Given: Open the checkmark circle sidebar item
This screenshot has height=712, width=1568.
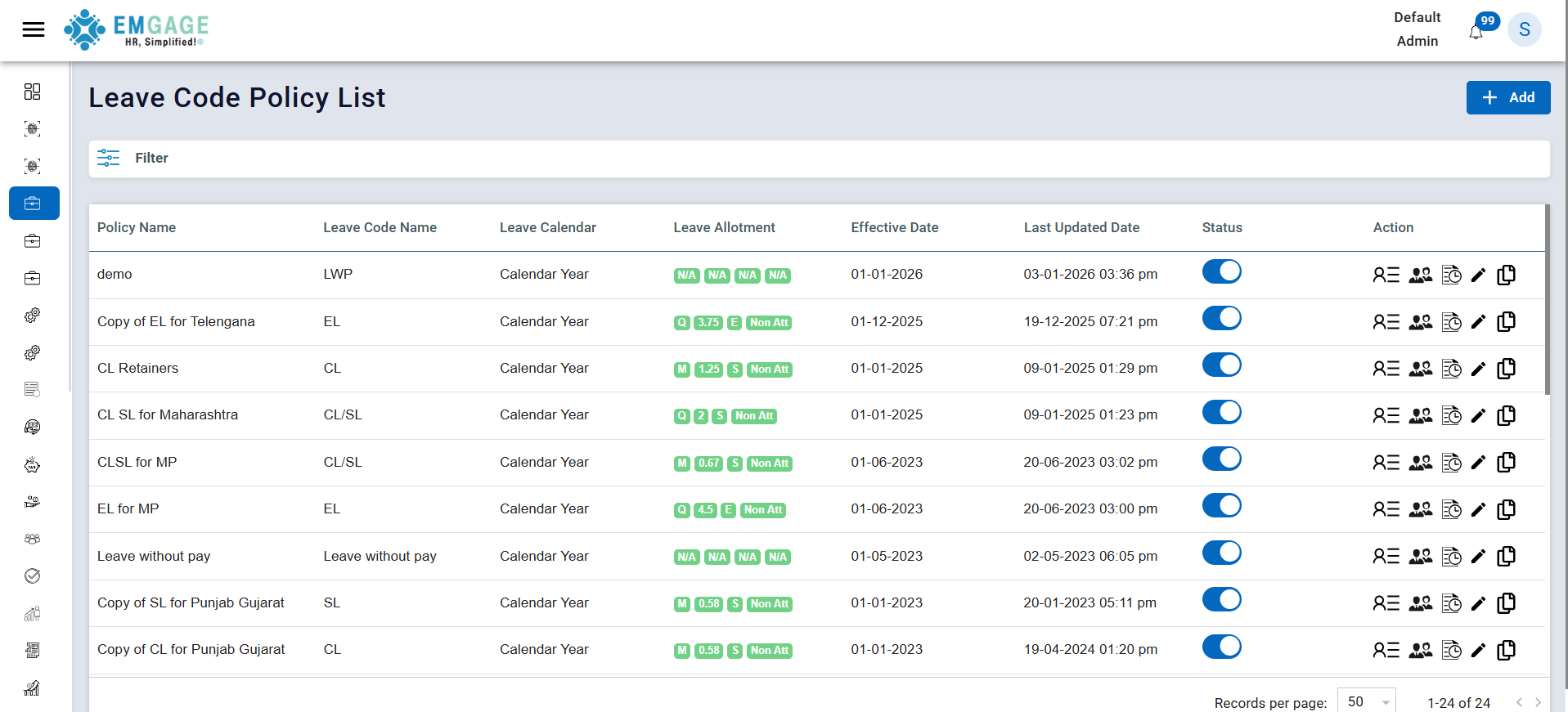Looking at the screenshot, I should [x=33, y=576].
